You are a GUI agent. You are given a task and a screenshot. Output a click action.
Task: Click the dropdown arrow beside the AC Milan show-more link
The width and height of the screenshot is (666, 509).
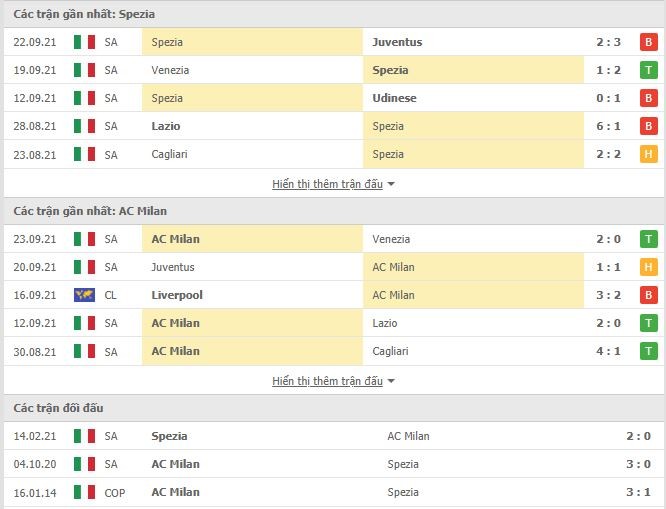pos(391,381)
